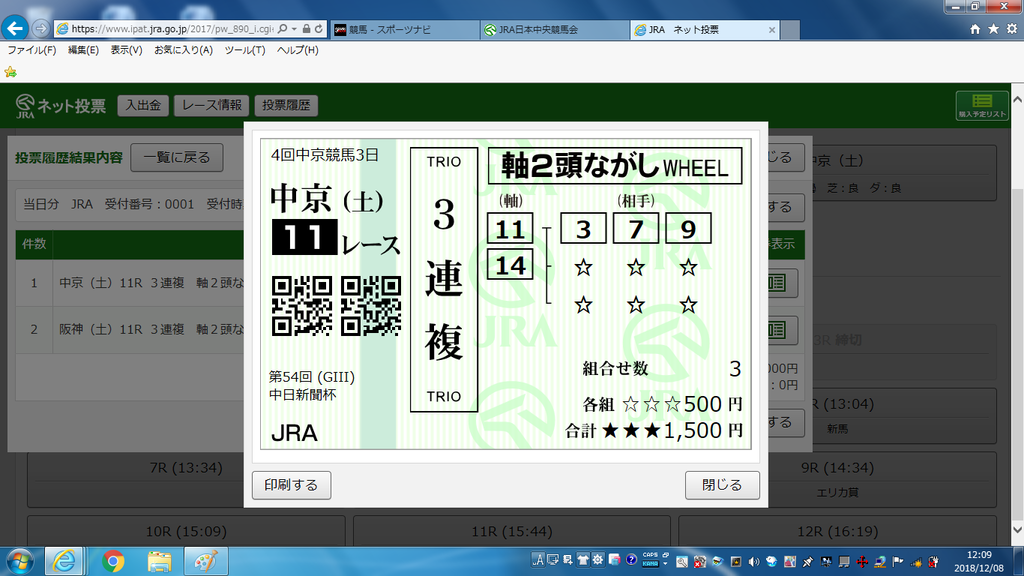Click the red four-arrow tray icon
Viewport: 1024px width, 576px height.
click(x=862, y=562)
